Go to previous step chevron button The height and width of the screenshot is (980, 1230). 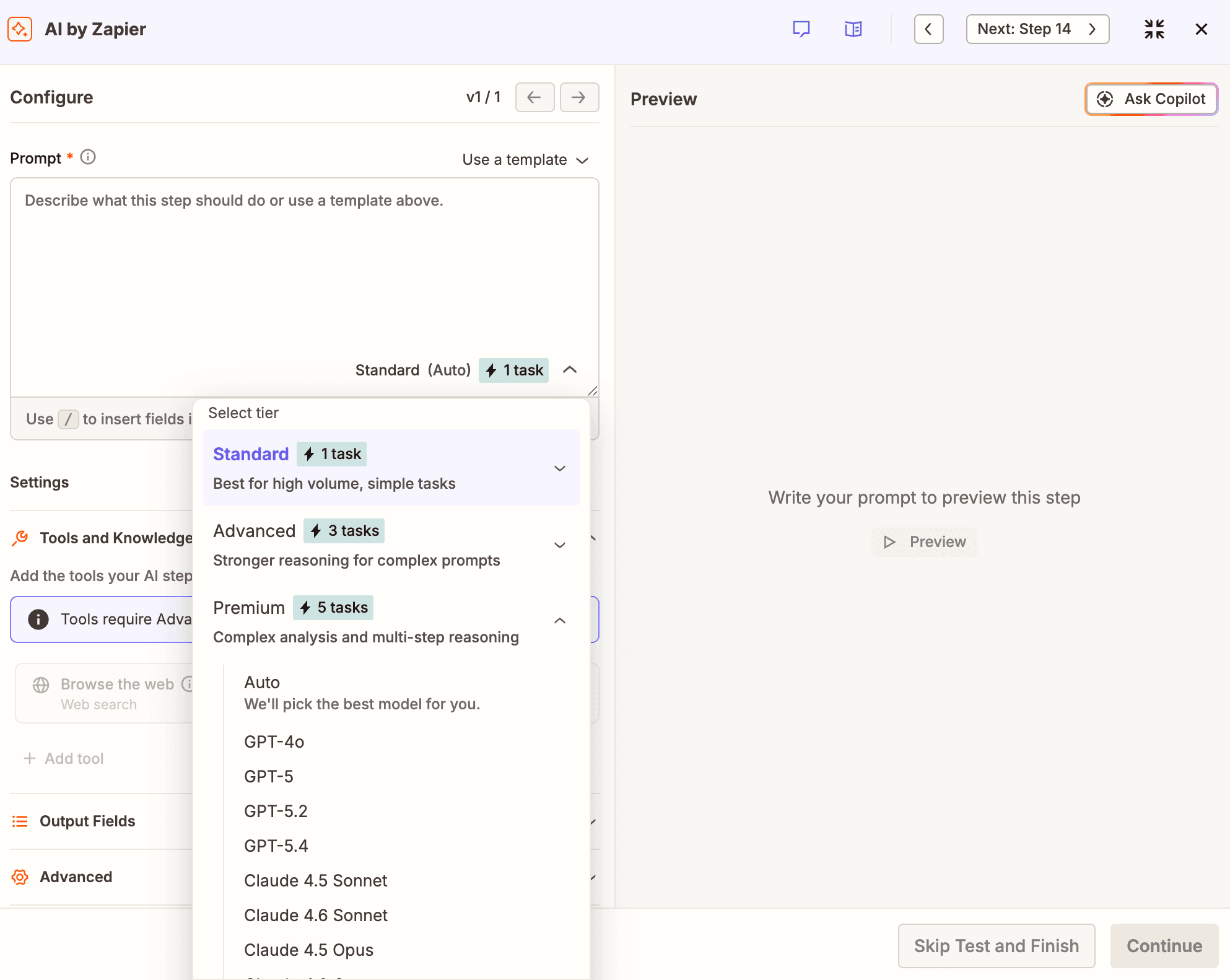click(928, 29)
